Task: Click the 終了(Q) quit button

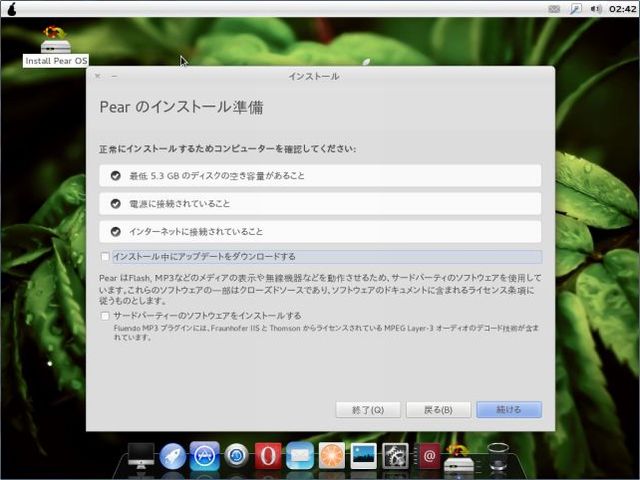Action: pos(368,410)
